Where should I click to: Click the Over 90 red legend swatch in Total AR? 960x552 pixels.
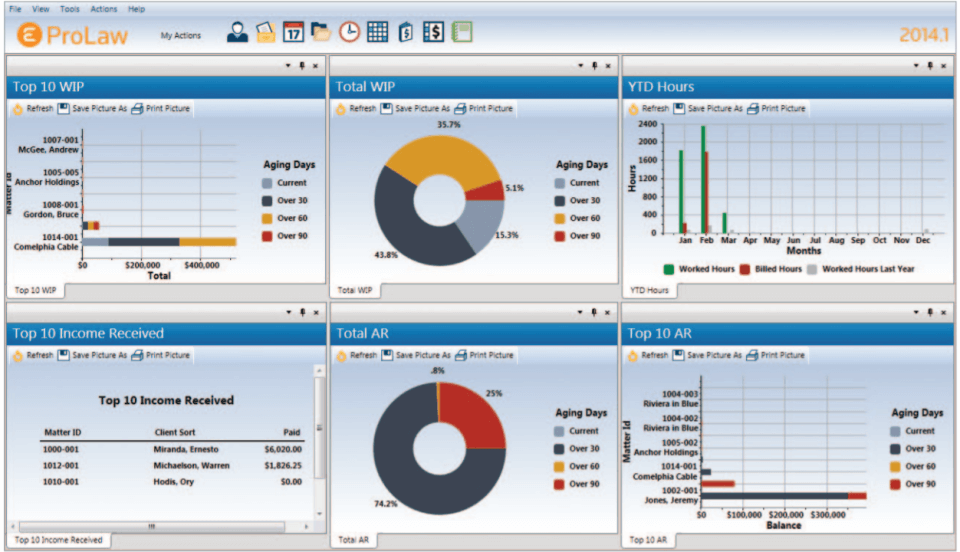point(559,484)
